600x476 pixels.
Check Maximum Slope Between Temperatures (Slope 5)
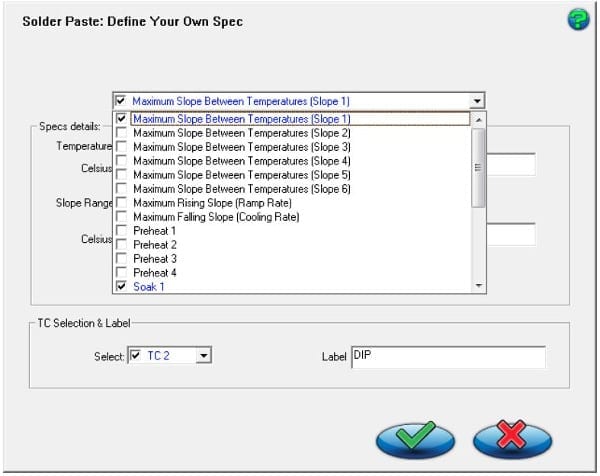tap(121, 174)
